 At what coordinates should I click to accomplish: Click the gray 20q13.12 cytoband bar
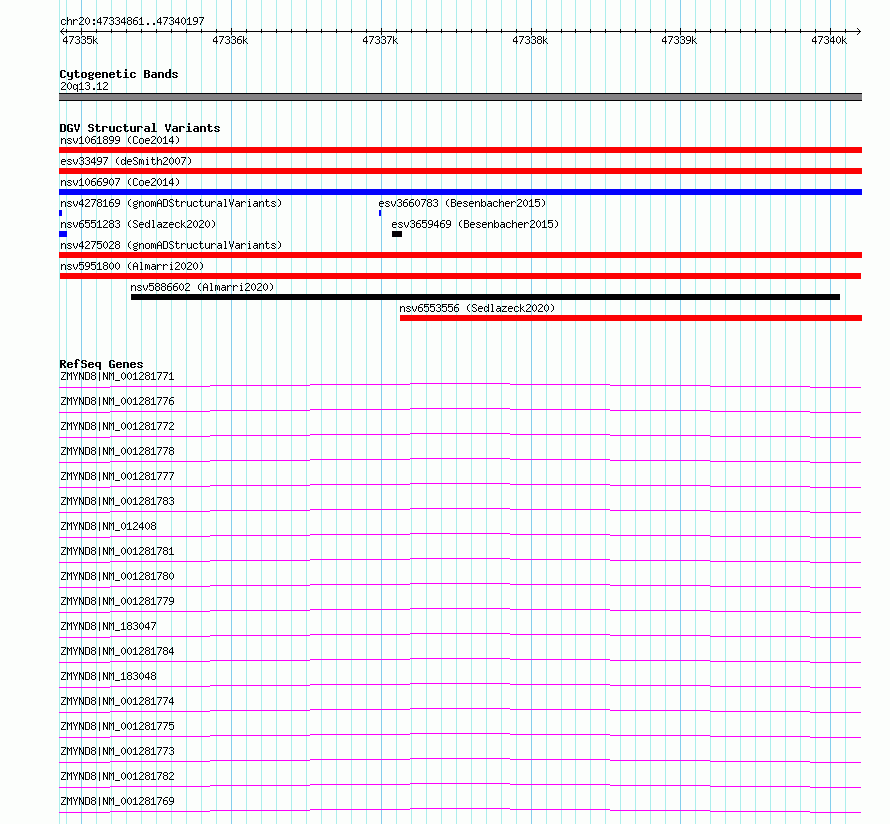[x=460, y=97]
